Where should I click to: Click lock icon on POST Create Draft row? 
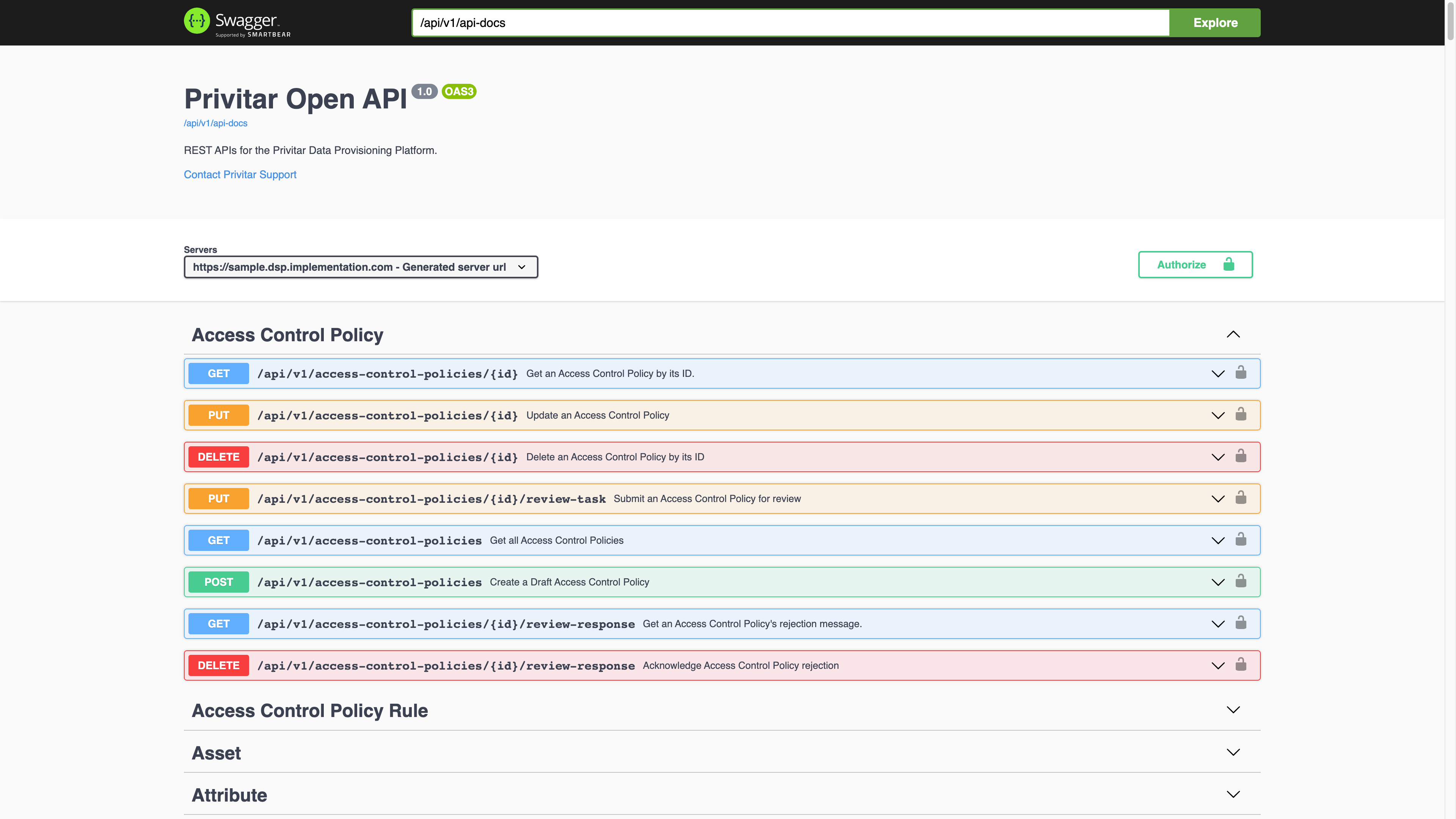tap(1241, 582)
